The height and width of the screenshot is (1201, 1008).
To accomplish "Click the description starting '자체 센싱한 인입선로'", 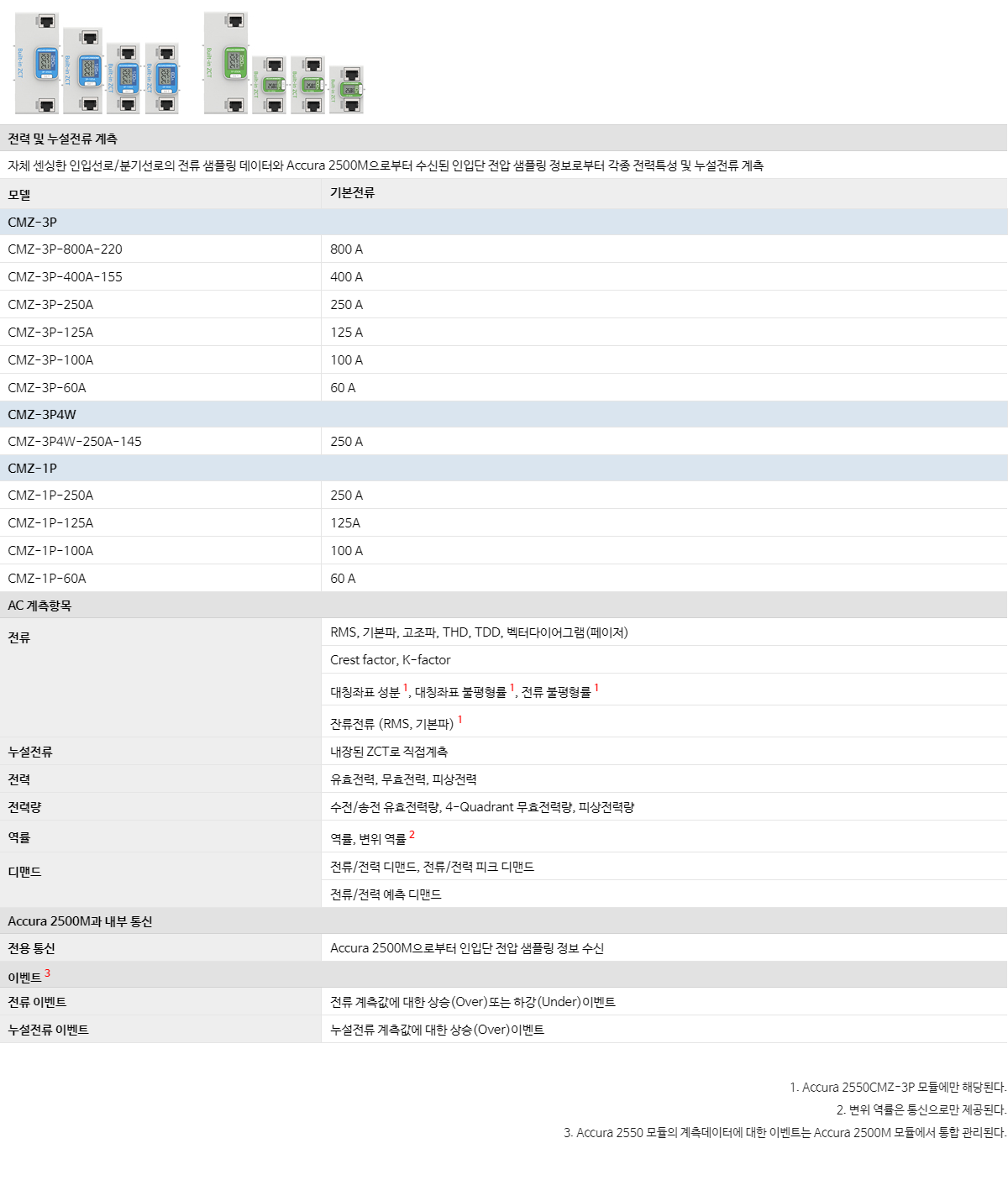I will pos(386,165).
